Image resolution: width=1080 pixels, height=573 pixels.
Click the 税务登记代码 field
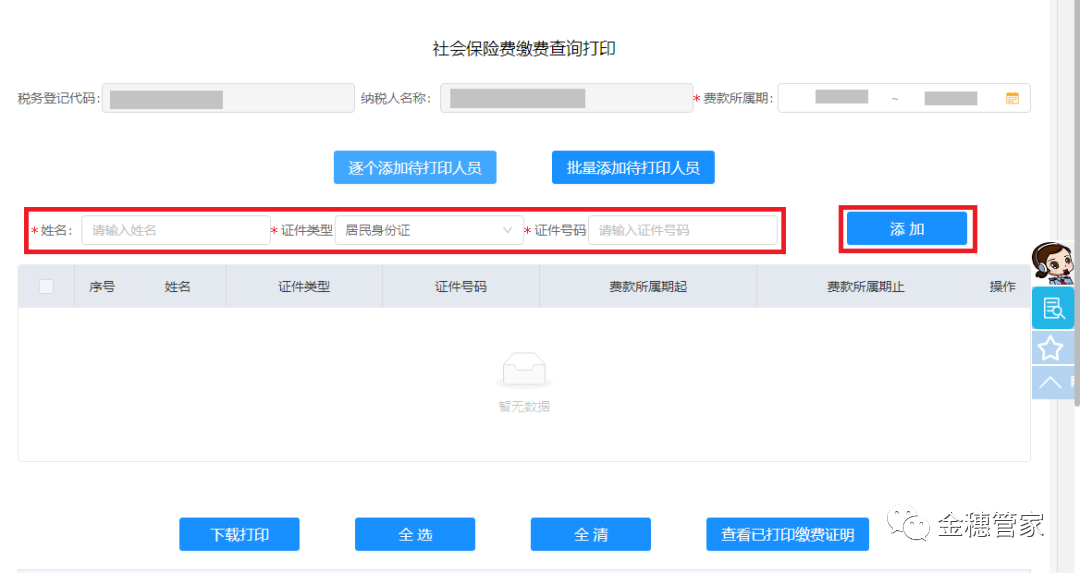[x=228, y=98]
